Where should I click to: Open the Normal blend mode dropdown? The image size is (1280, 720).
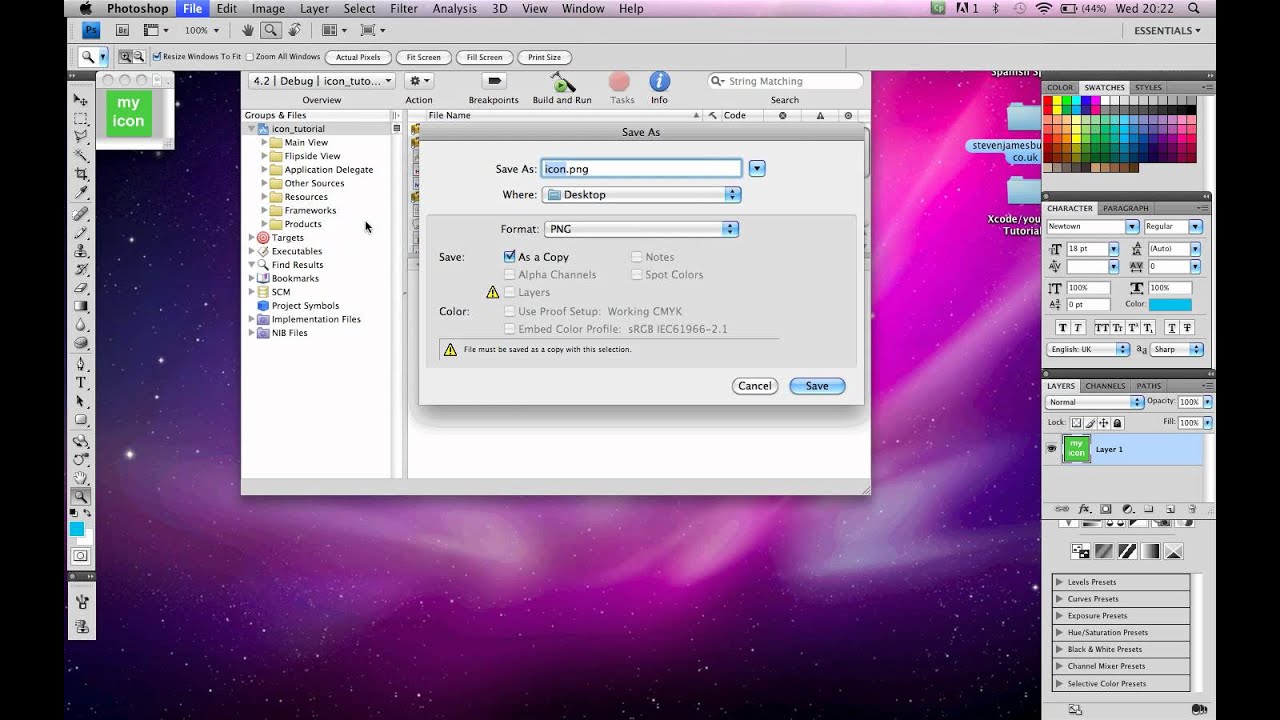[x=1094, y=402]
